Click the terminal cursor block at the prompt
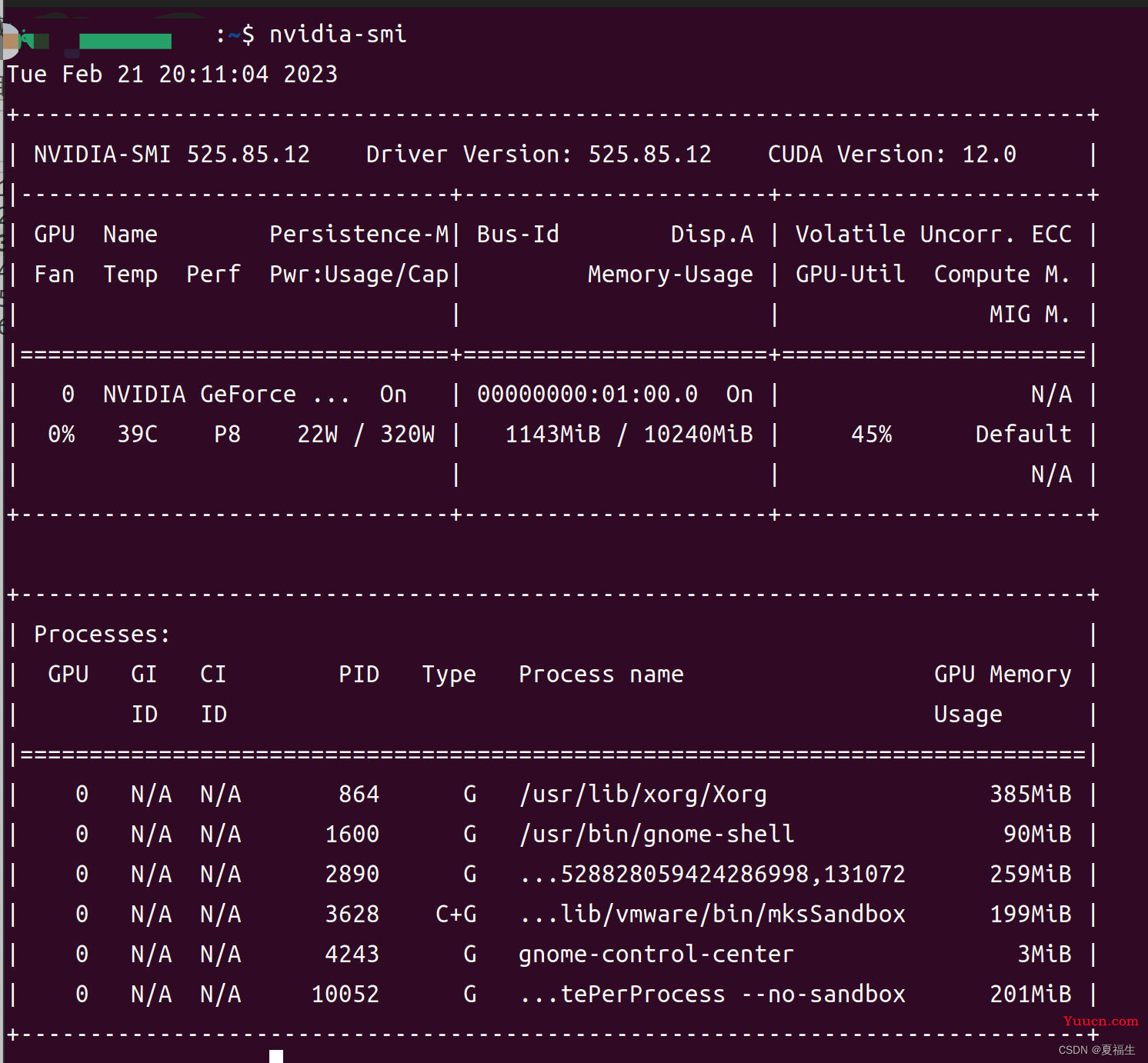Screen dimensions: 1148x1063 pyautogui.click(x=276, y=1056)
